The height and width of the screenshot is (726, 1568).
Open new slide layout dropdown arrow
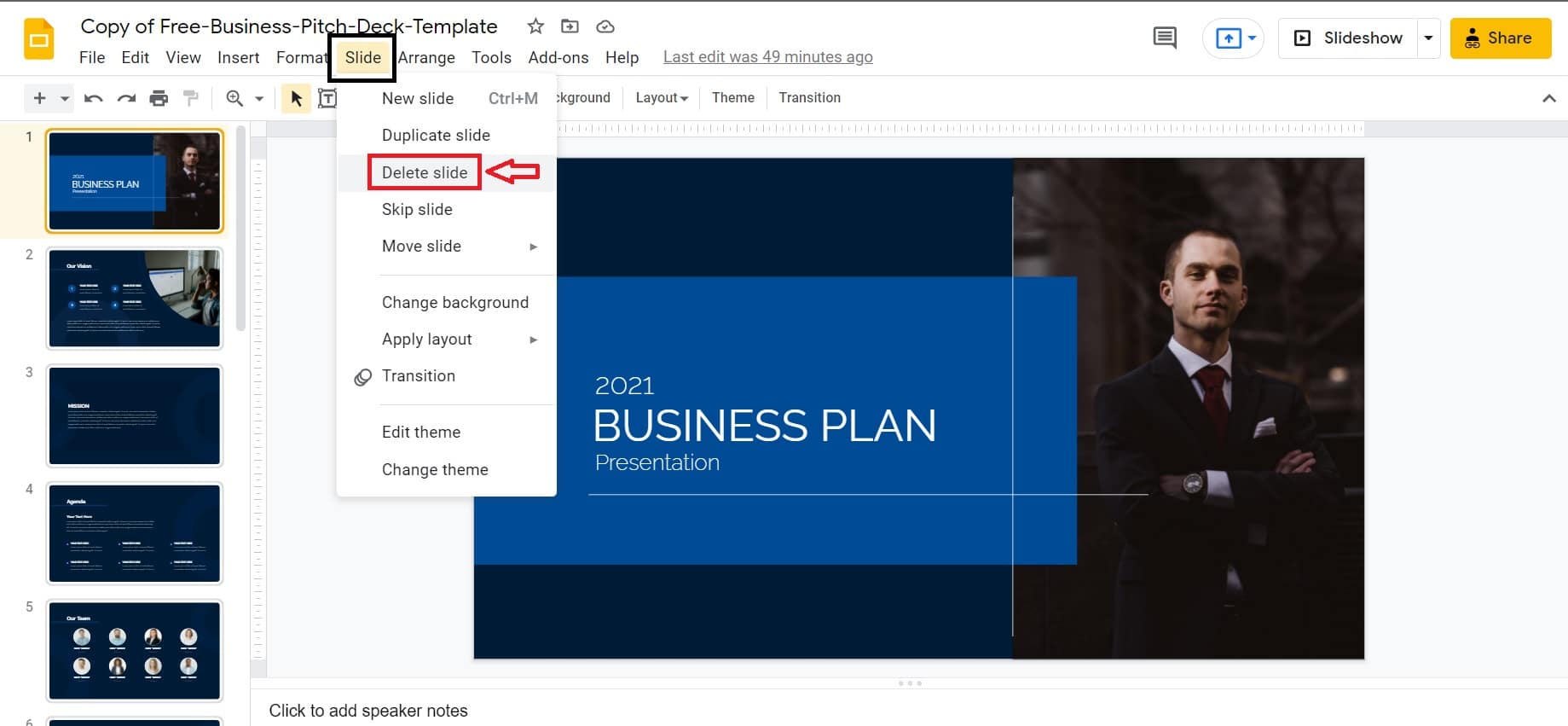(65, 98)
